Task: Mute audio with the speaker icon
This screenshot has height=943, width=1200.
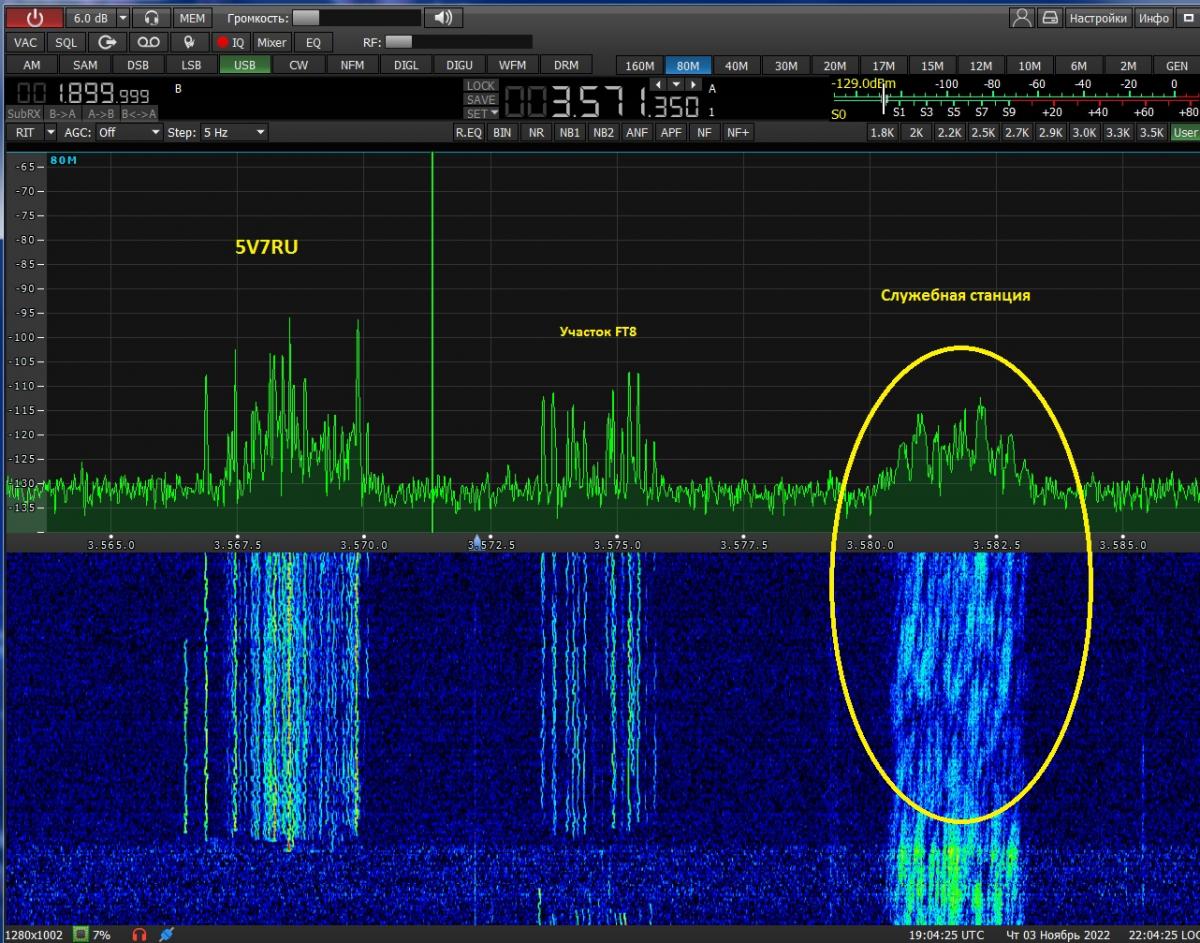Action: tap(444, 18)
